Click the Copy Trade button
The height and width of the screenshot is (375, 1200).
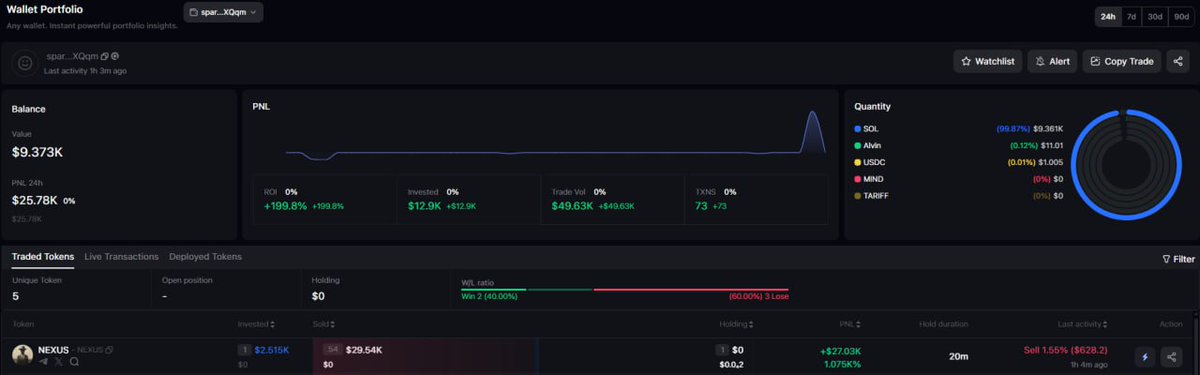tap(1121, 61)
